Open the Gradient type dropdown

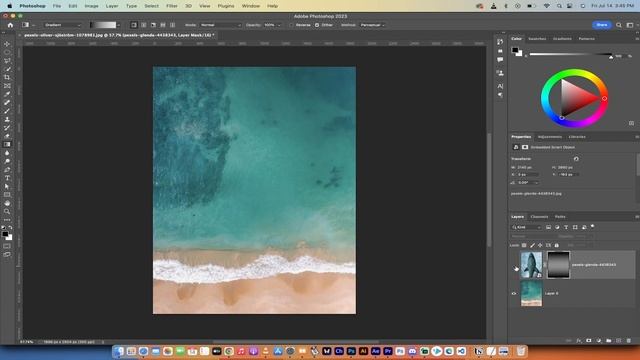point(63,25)
